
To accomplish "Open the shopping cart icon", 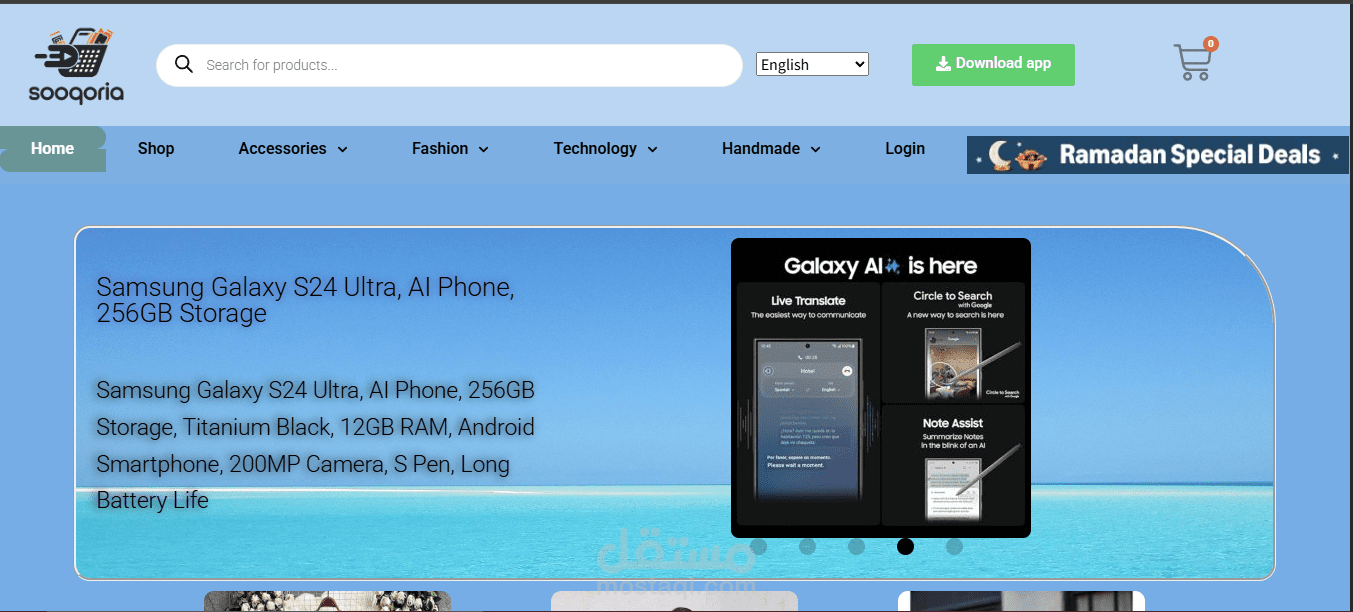I will [x=1192, y=63].
